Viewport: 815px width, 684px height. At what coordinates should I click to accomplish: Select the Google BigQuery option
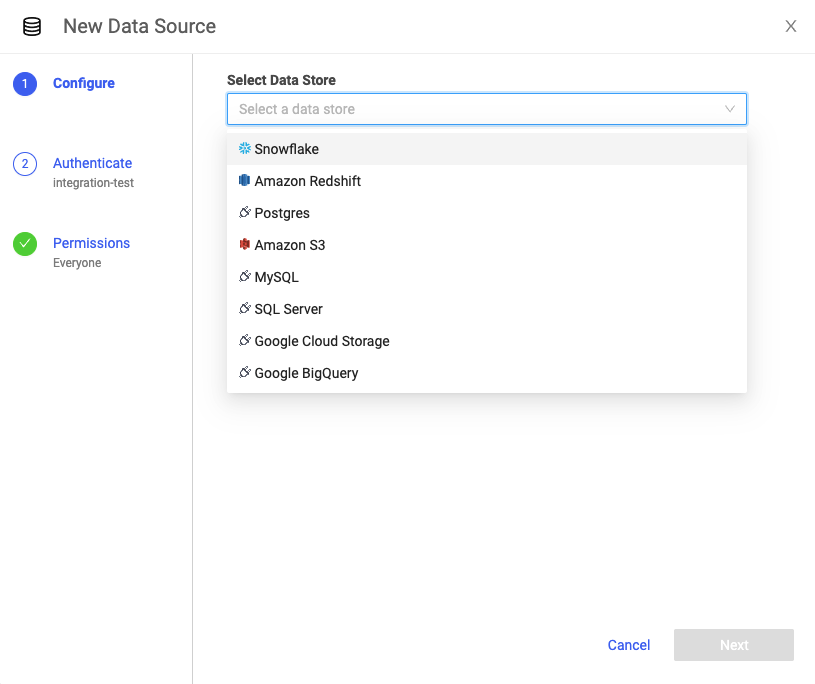(306, 373)
